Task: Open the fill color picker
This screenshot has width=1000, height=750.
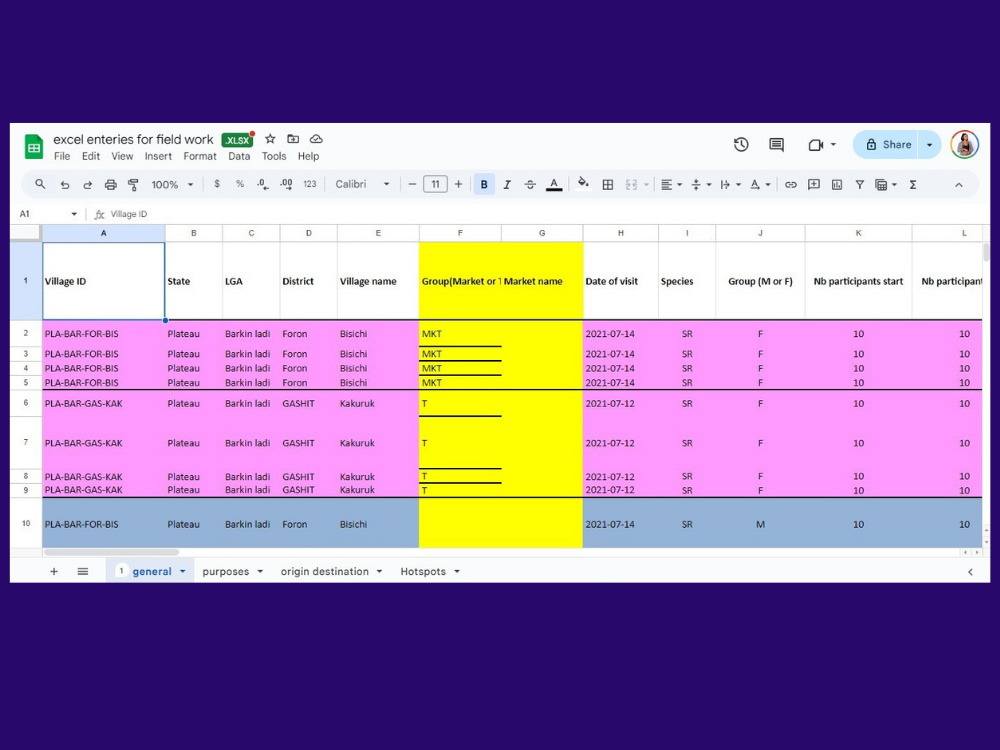Action: [x=583, y=184]
